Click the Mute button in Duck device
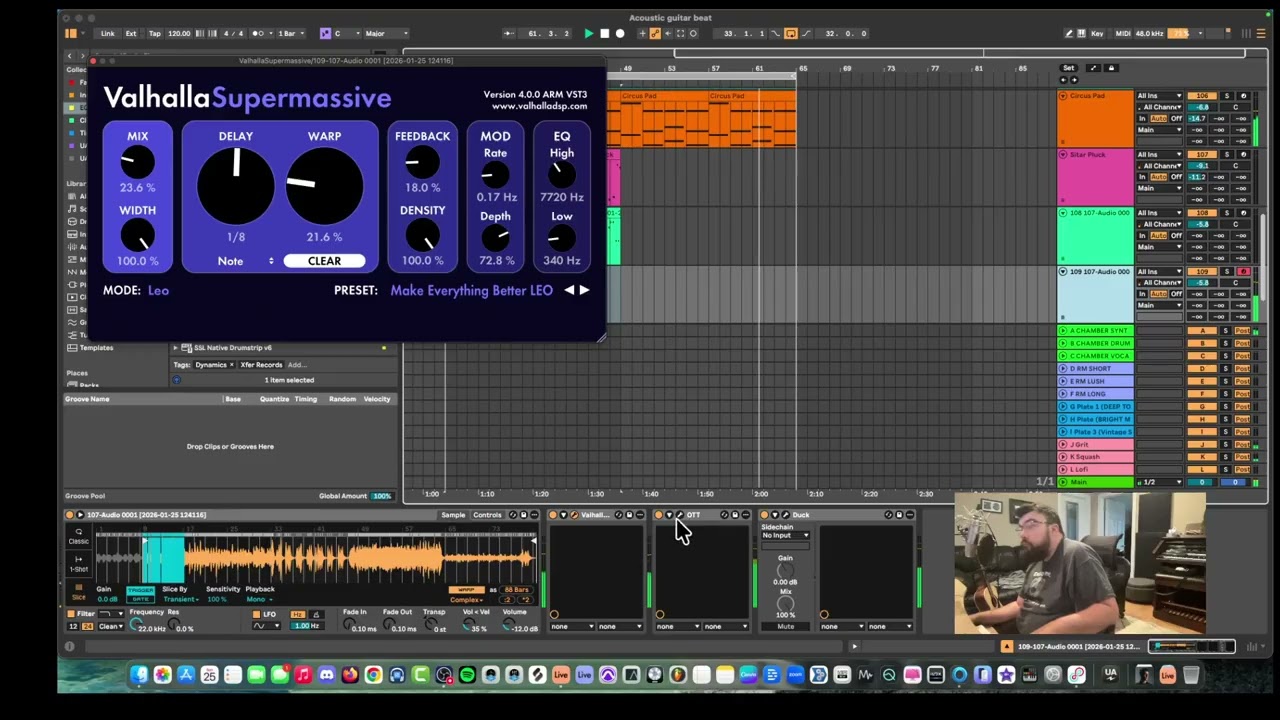This screenshot has width=1280, height=720. 785,626
